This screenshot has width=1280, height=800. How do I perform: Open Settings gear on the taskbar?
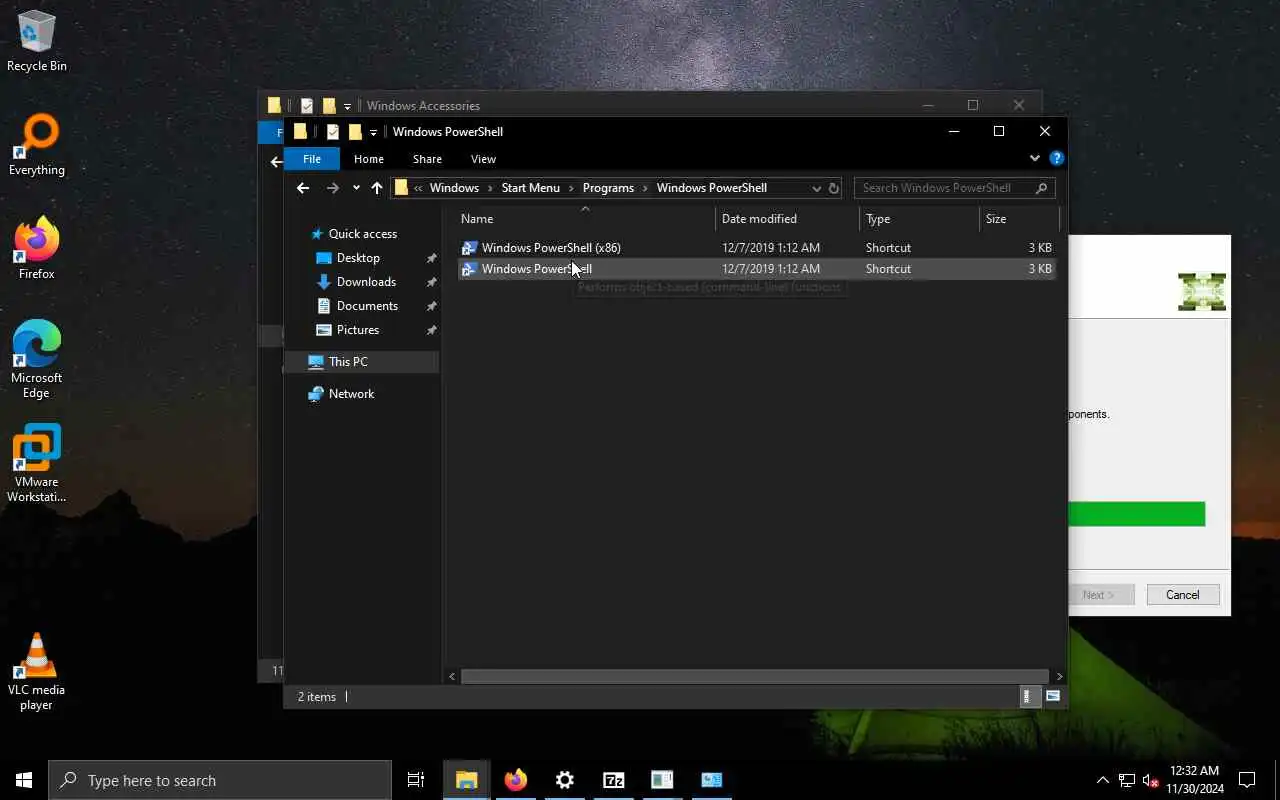coord(565,780)
